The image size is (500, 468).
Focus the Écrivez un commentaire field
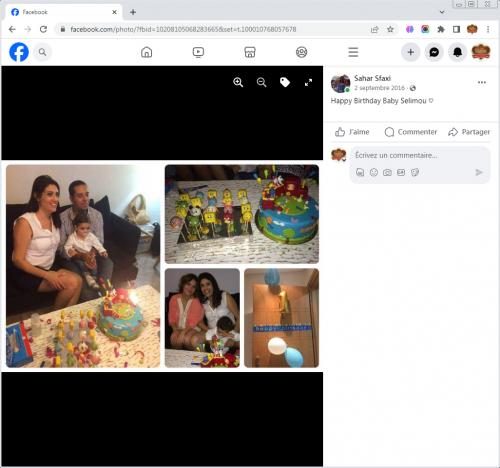(420, 156)
